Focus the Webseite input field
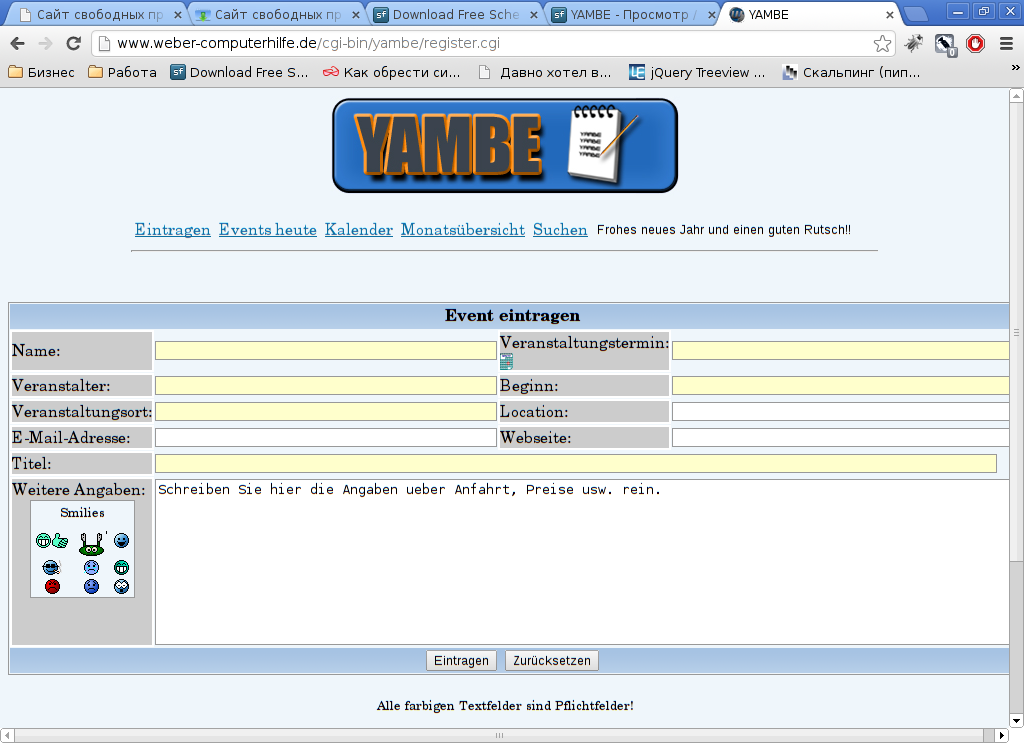Image resolution: width=1024 pixels, height=743 pixels. 841,438
